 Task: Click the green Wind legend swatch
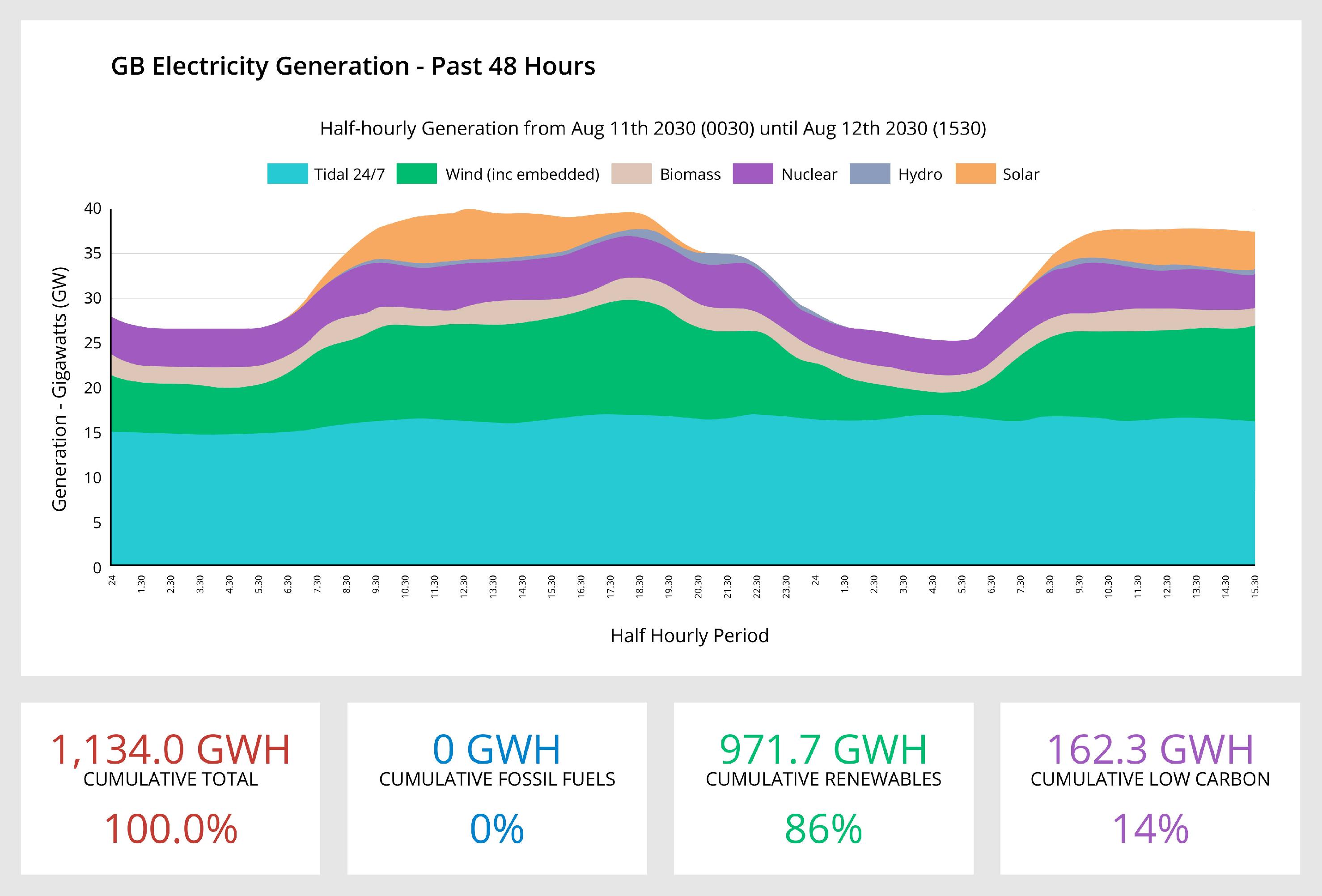(x=416, y=174)
